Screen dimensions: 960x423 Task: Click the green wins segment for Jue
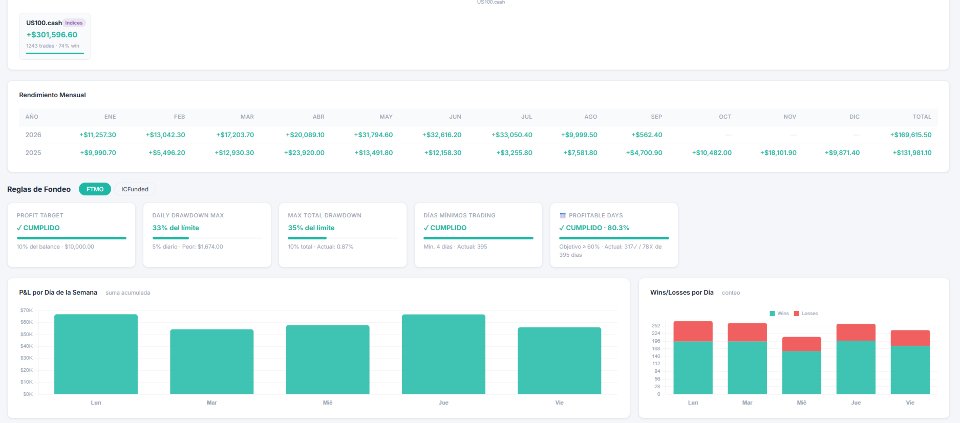click(856, 367)
